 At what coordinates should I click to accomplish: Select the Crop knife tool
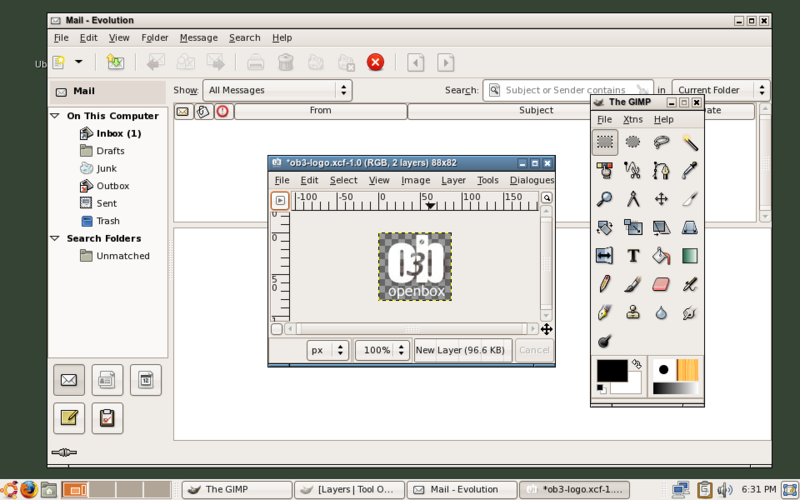click(x=690, y=198)
